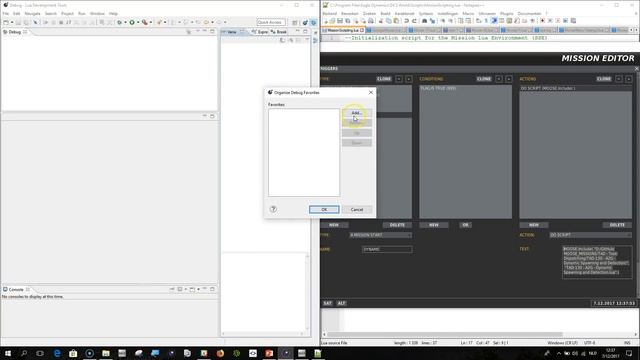Select the Mission Scripting.lua tab in Notepad++
Screen dimensions: 640x360
343,30
